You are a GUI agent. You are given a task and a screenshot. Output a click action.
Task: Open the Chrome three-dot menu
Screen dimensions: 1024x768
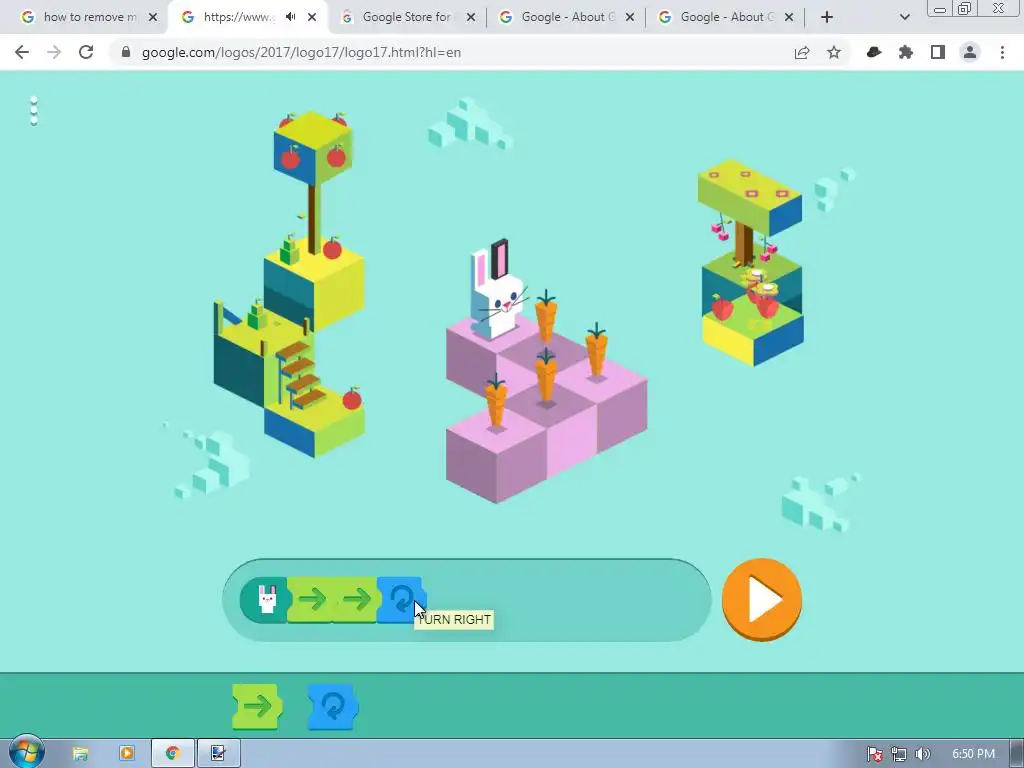coord(1002,52)
